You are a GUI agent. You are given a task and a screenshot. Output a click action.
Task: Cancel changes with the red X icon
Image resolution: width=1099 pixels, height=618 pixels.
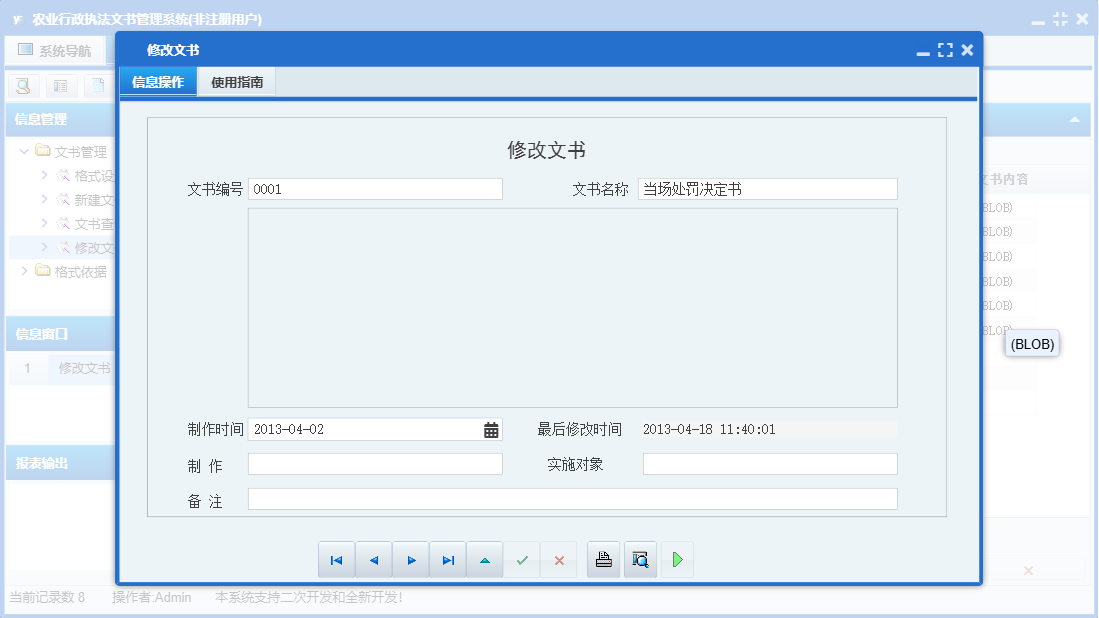(559, 560)
